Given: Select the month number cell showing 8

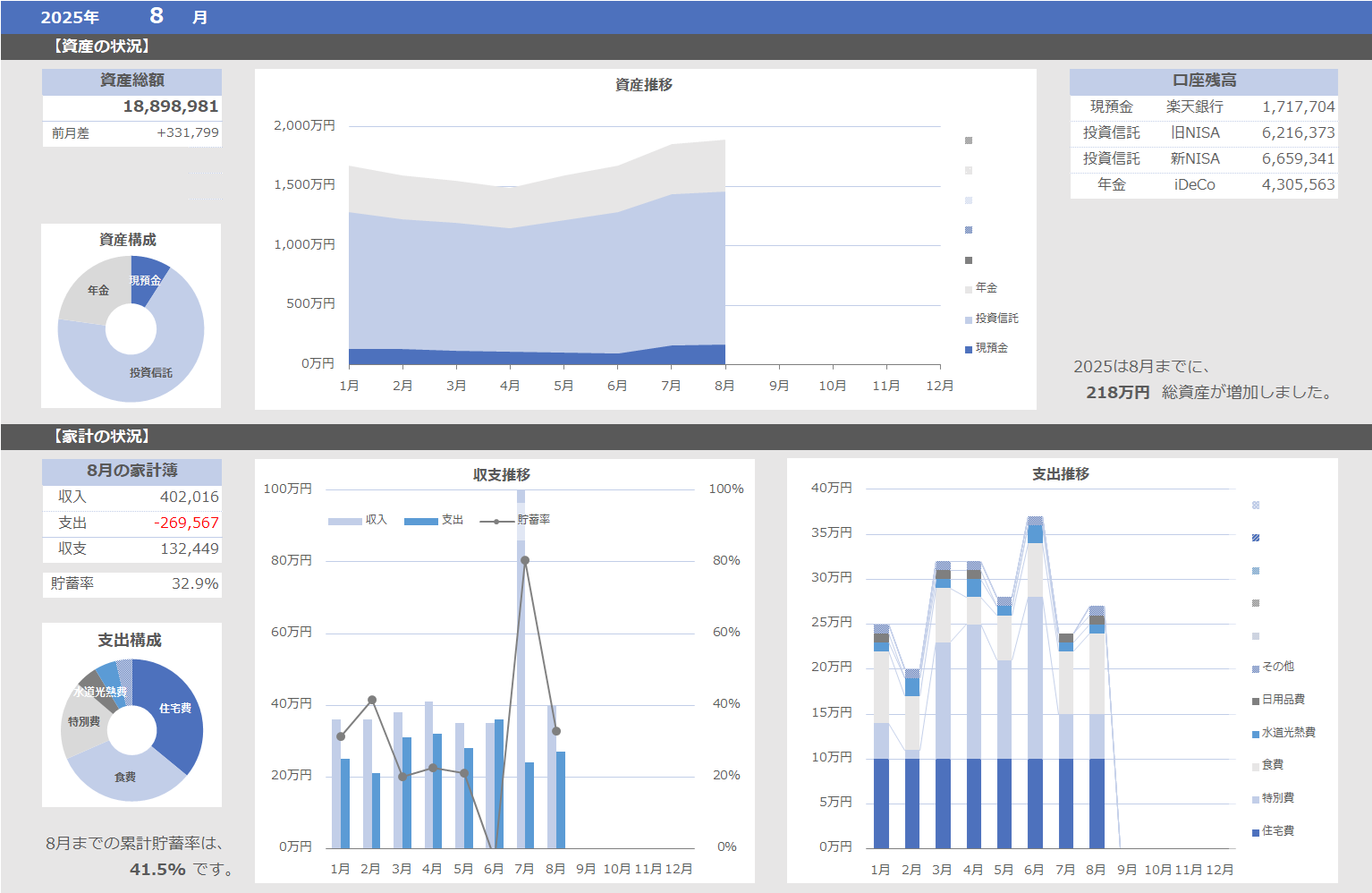Looking at the screenshot, I should tap(157, 16).
